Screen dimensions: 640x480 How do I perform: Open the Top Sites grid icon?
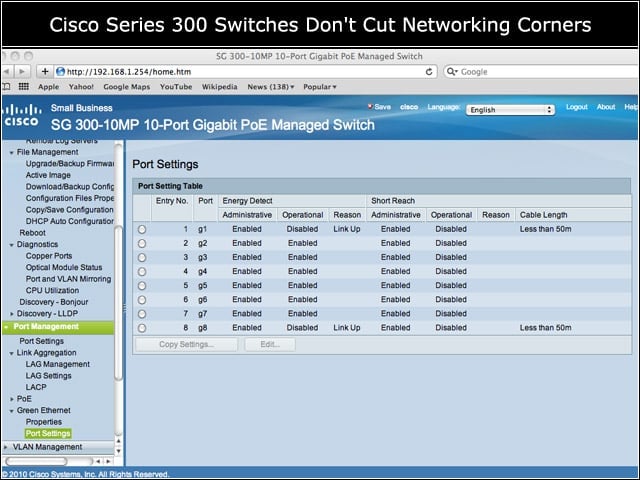[24, 87]
